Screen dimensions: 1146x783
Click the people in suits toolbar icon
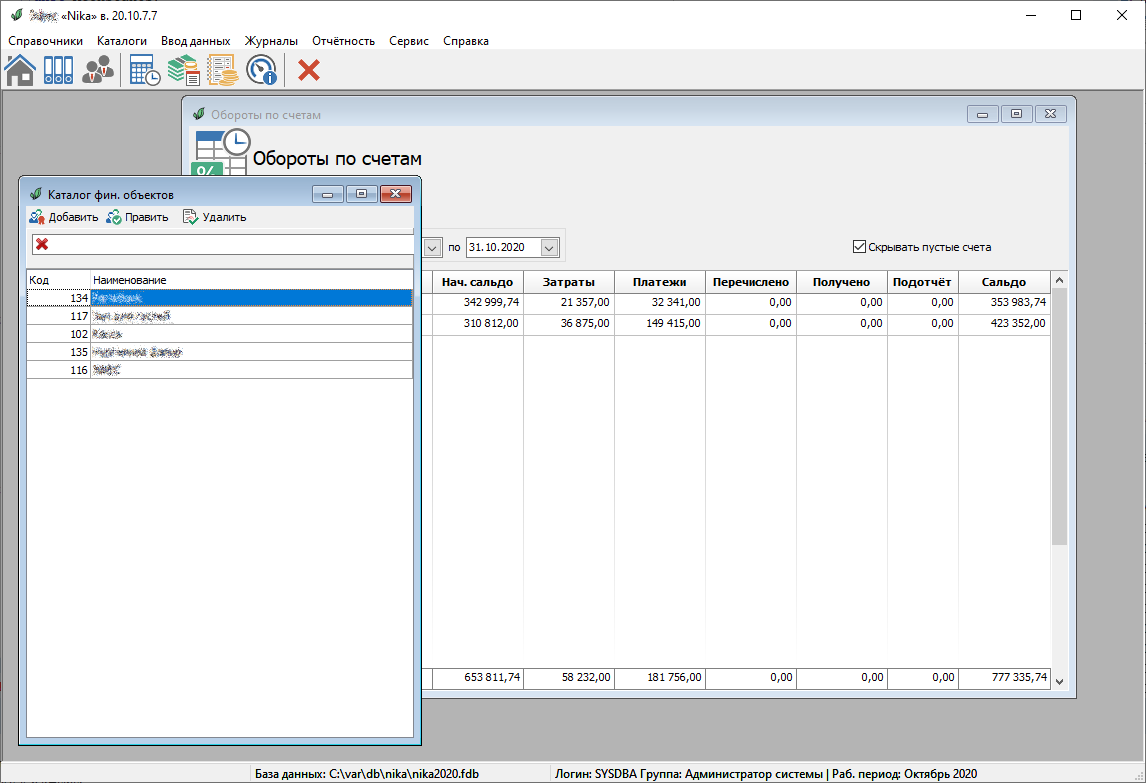pos(98,70)
